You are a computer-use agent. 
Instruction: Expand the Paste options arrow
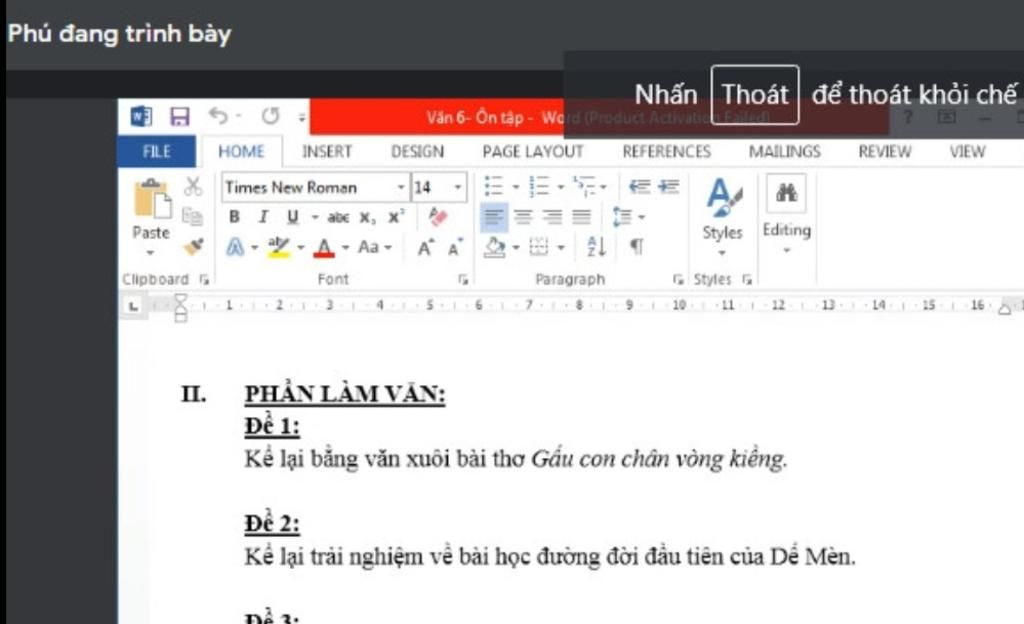(x=150, y=253)
